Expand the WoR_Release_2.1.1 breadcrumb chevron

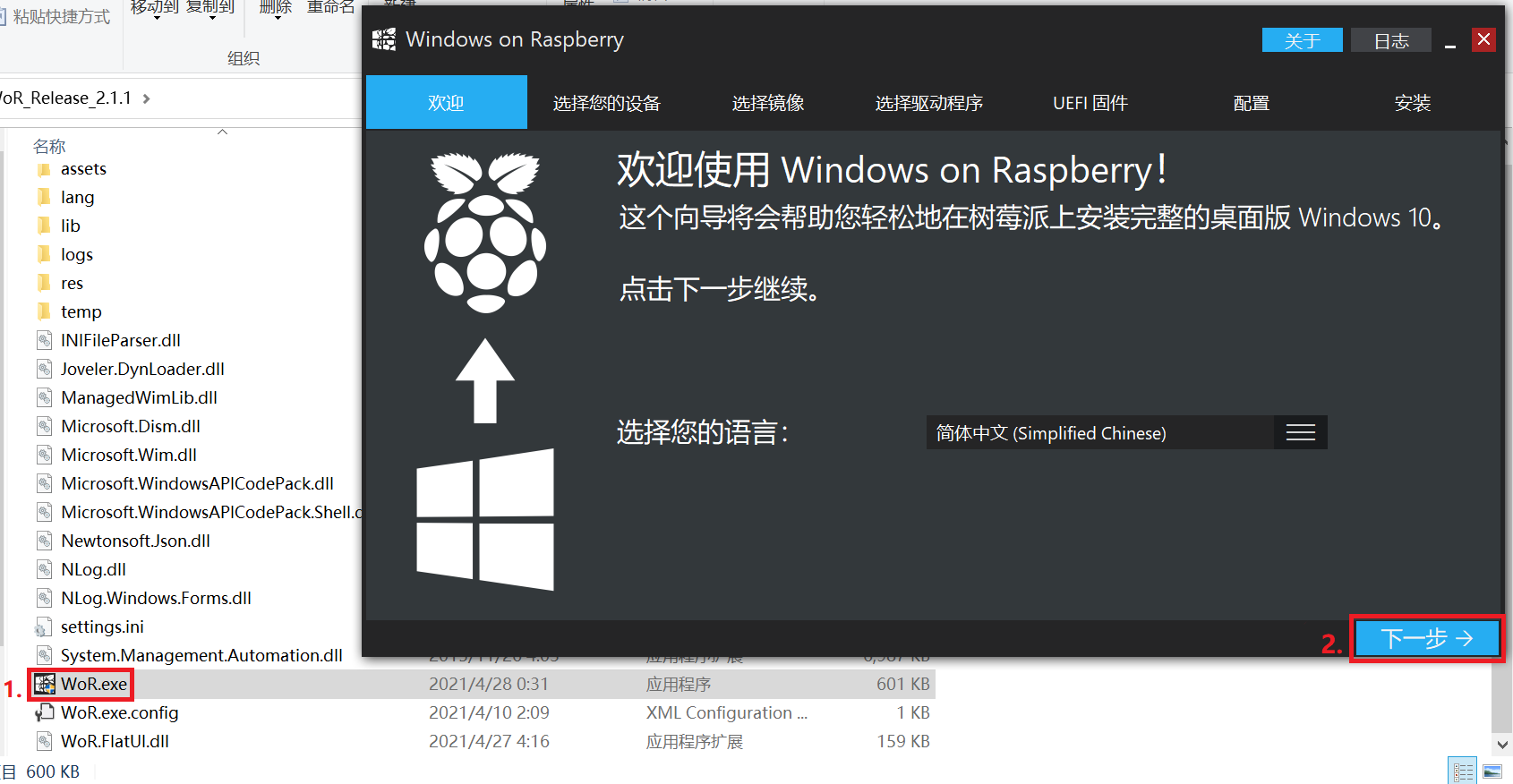coord(146,98)
